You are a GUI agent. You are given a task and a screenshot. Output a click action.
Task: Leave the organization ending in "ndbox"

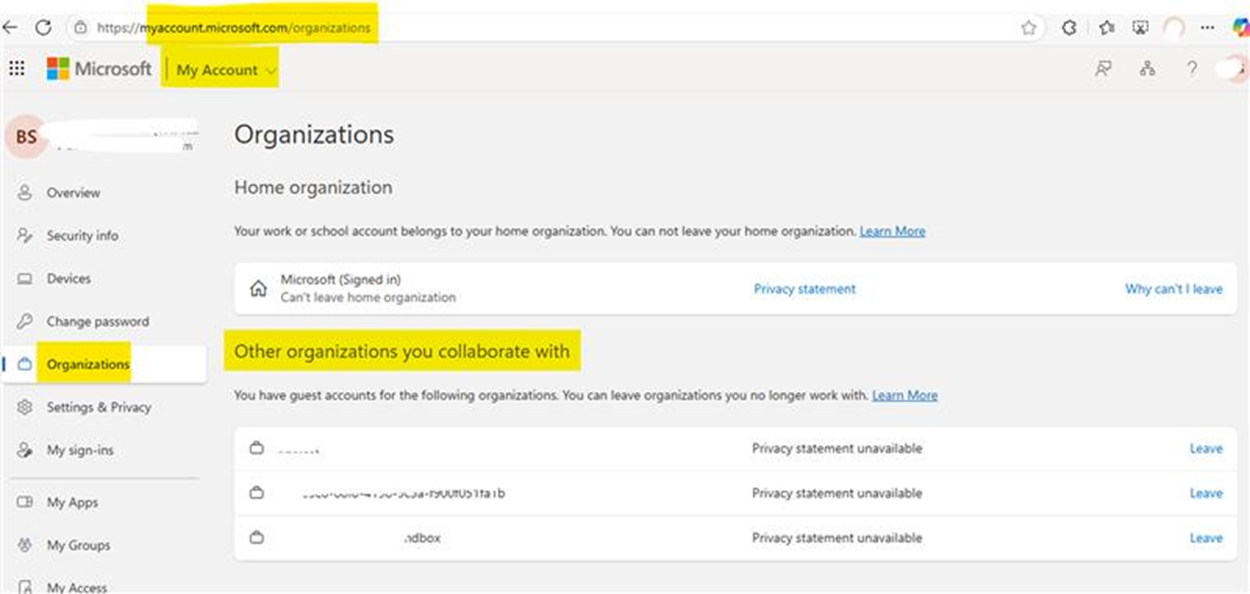[1206, 538]
